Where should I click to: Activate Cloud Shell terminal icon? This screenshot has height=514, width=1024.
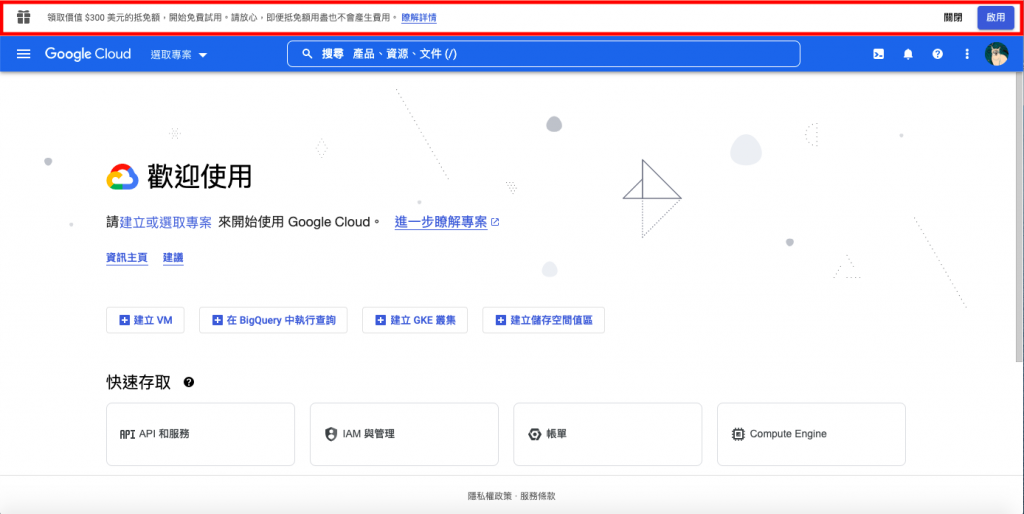click(x=878, y=54)
